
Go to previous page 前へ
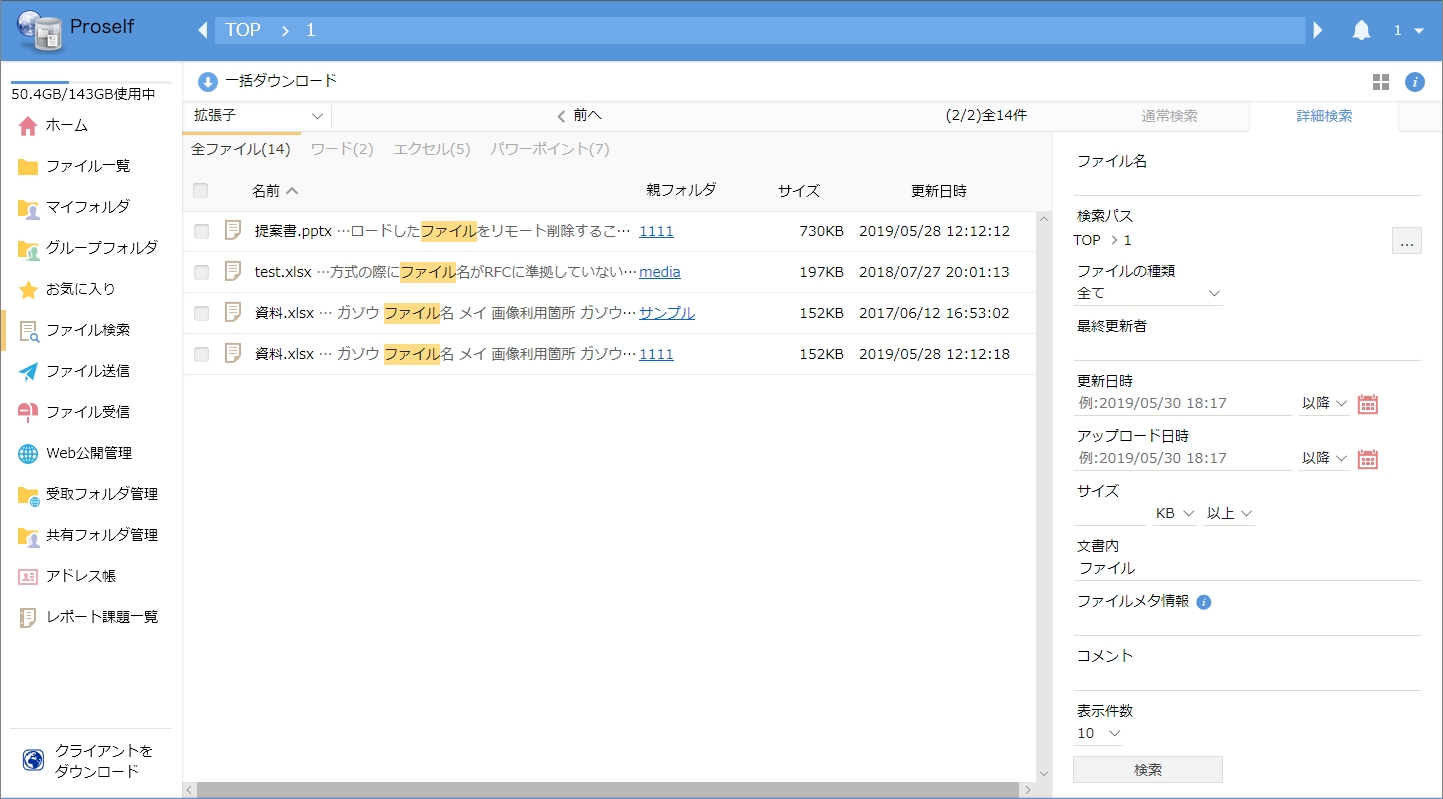[x=580, y=116]
